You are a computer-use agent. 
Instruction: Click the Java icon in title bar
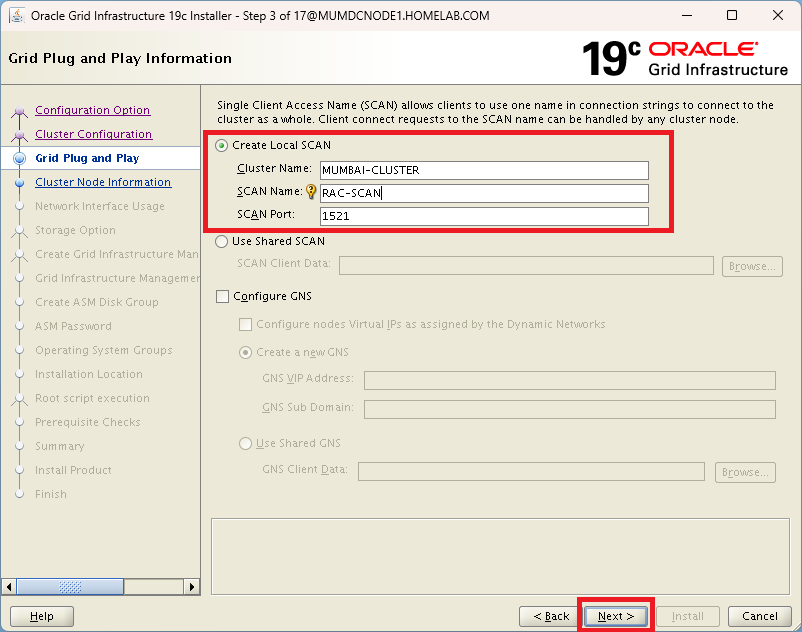(x=17, y=15)
